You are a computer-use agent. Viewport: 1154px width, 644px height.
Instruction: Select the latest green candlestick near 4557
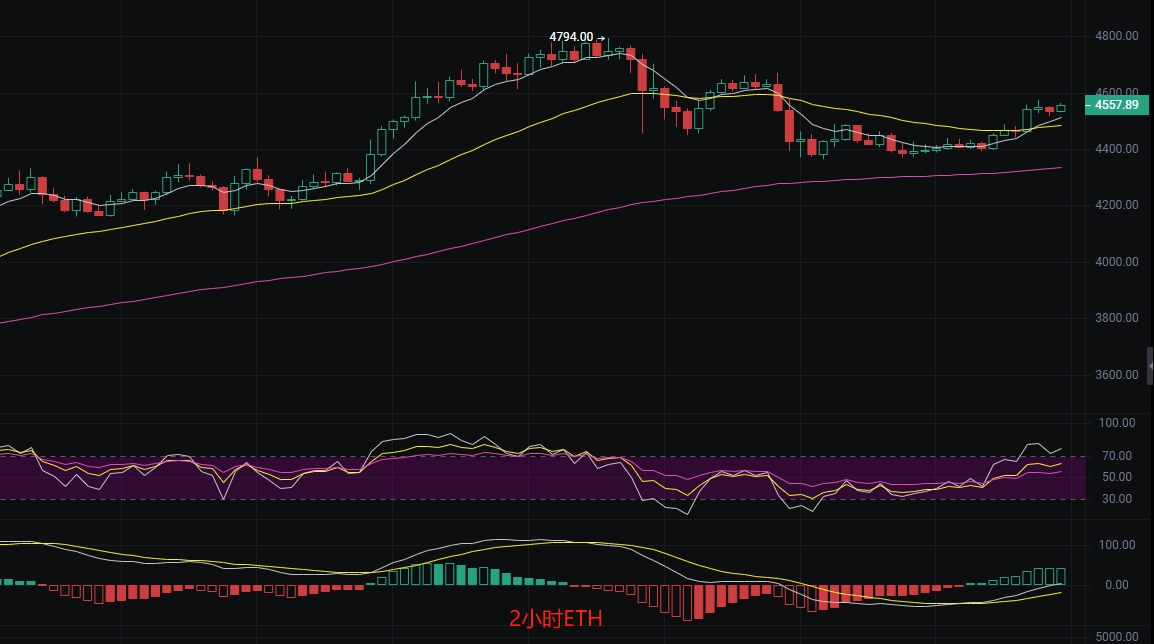click(x=1061, y=108)
